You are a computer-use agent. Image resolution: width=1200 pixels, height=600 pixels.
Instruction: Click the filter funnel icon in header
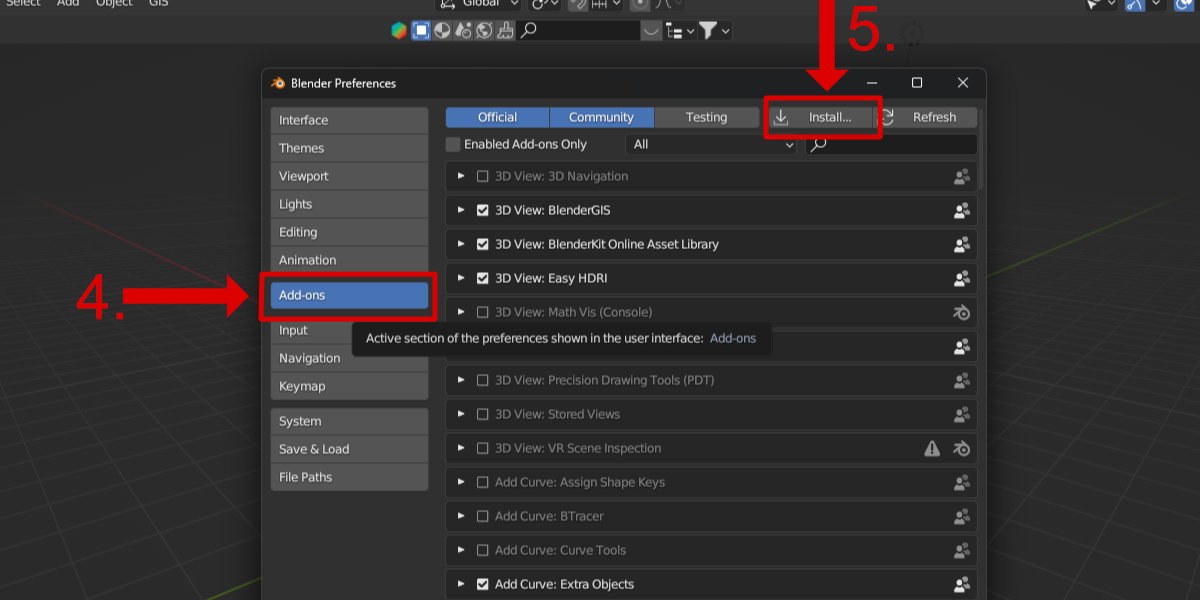708,31
